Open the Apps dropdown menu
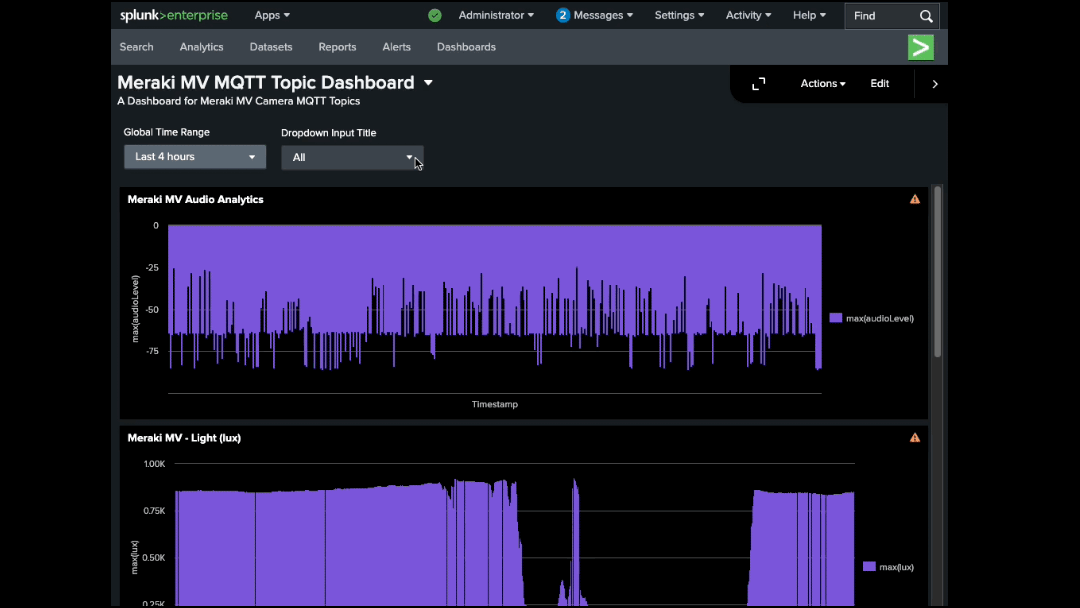The image size is (1080, 608). click(272, 15)
